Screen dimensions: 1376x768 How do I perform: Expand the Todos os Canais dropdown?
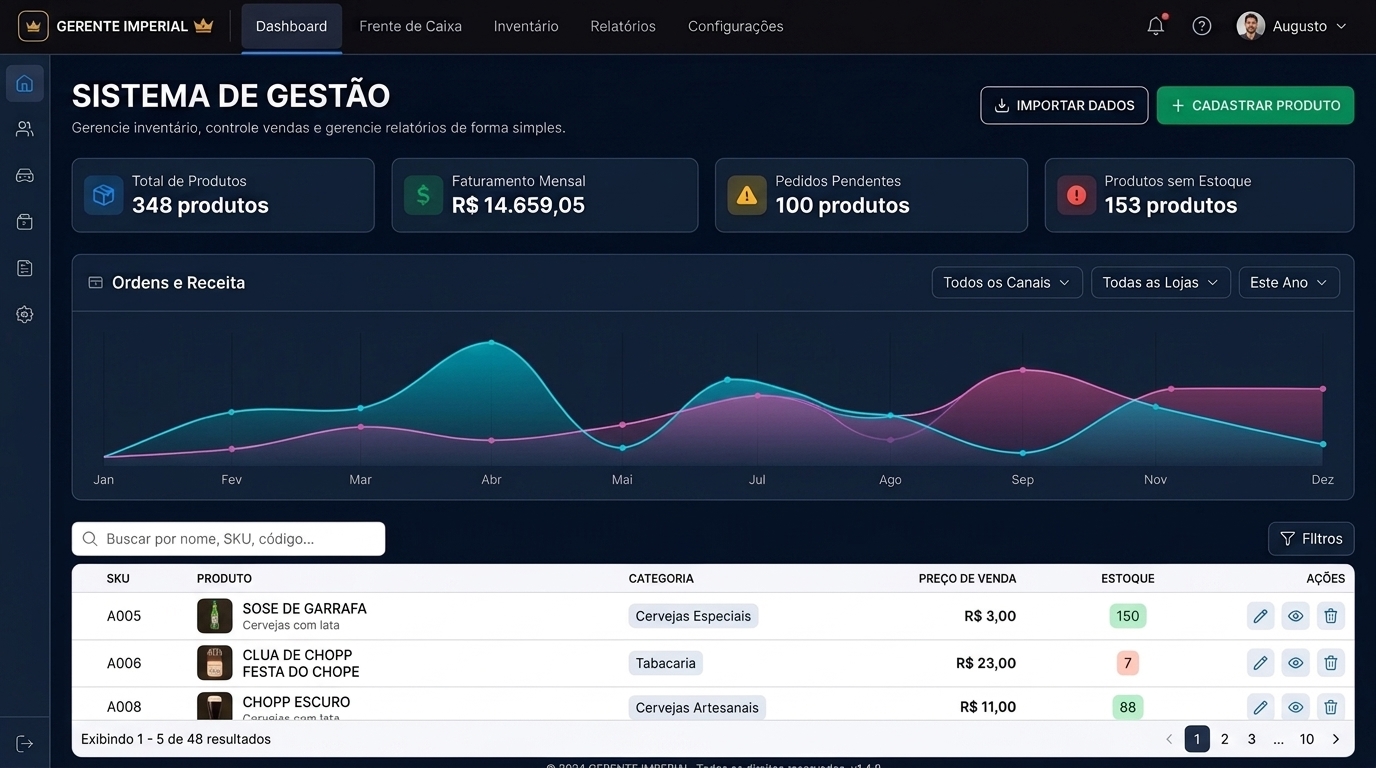click(1007, 283)
